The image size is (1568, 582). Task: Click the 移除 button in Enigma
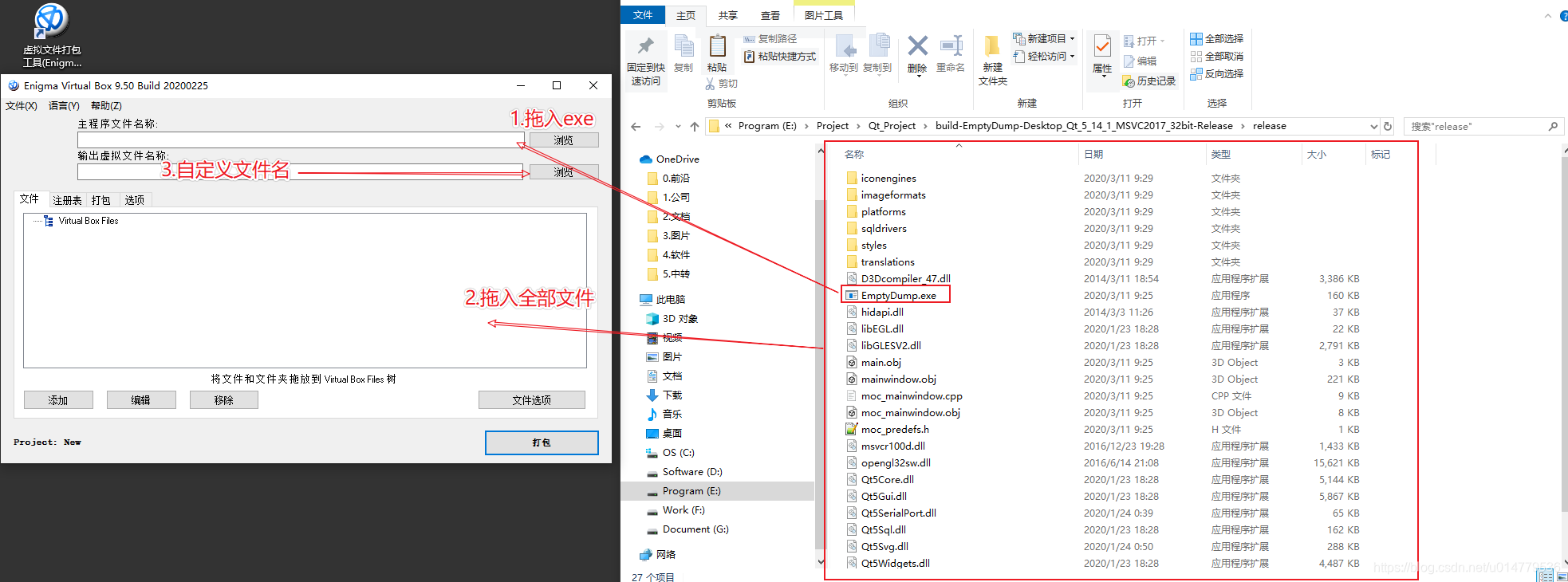click(x=224, y=400)
